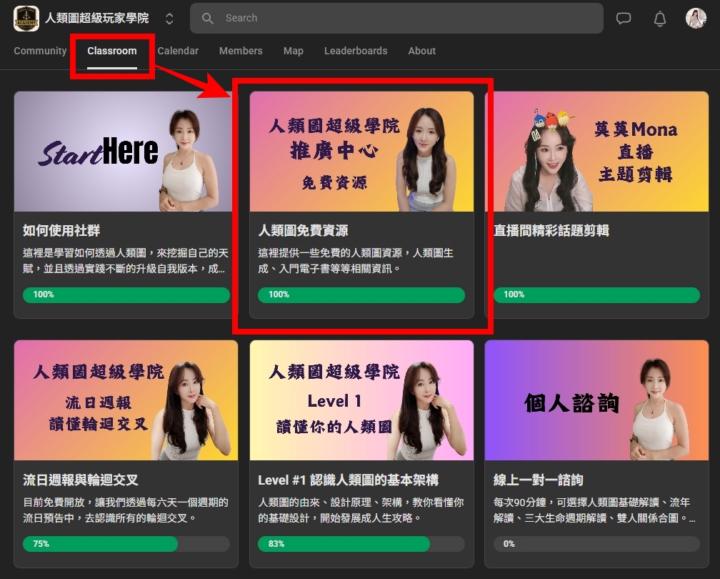Click the 100% progress bar under 人類圖免費資源
Screen dimensions: 720x579
(x=361, y=295)
